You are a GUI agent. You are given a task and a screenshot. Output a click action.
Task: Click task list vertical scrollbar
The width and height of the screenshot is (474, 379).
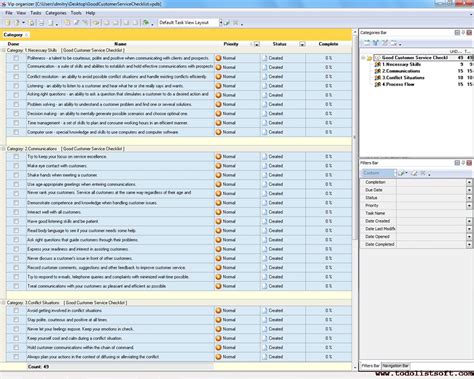pos(355,137)
